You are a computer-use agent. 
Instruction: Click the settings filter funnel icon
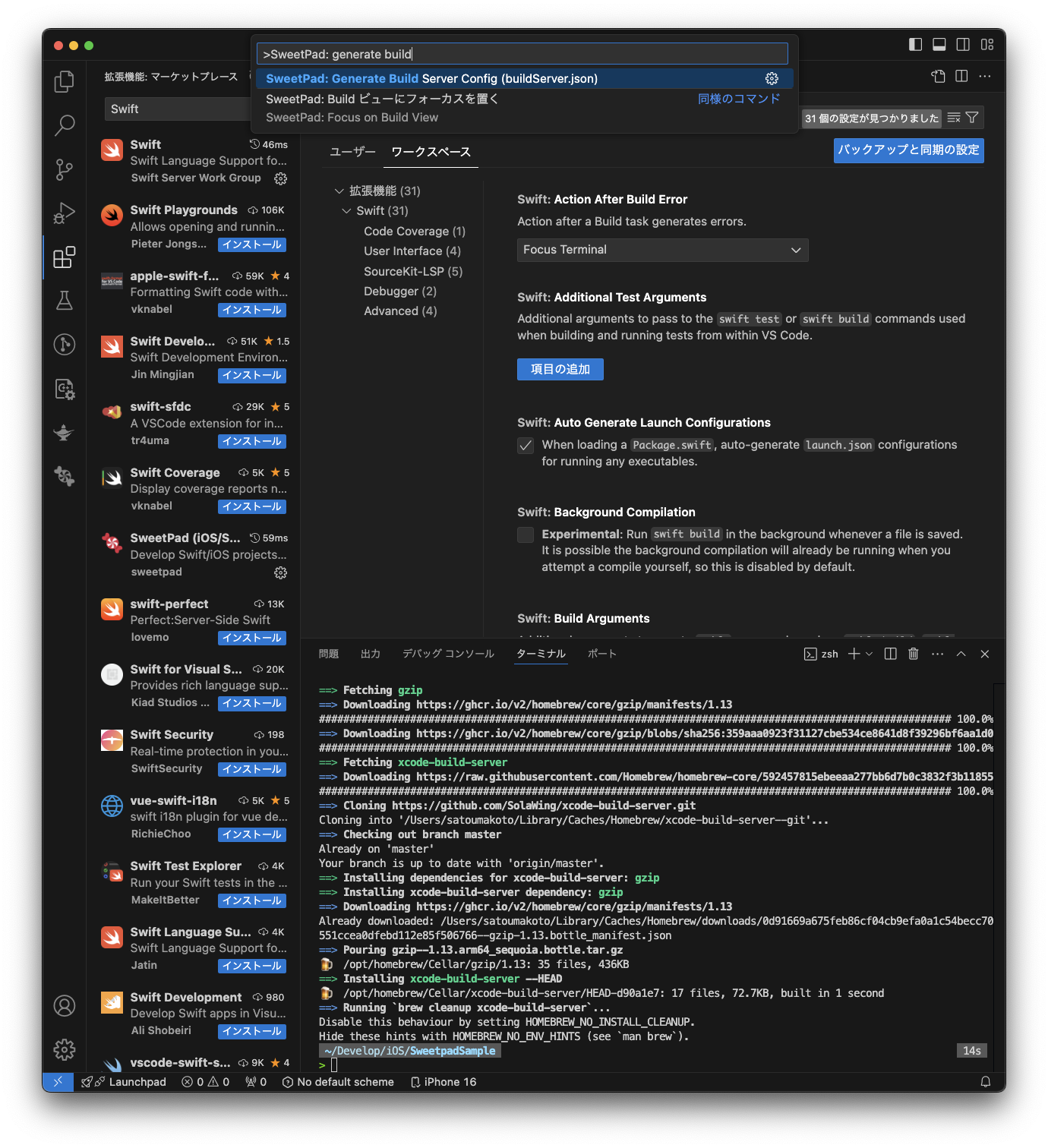pyautogui.click(x=972, y=118)
